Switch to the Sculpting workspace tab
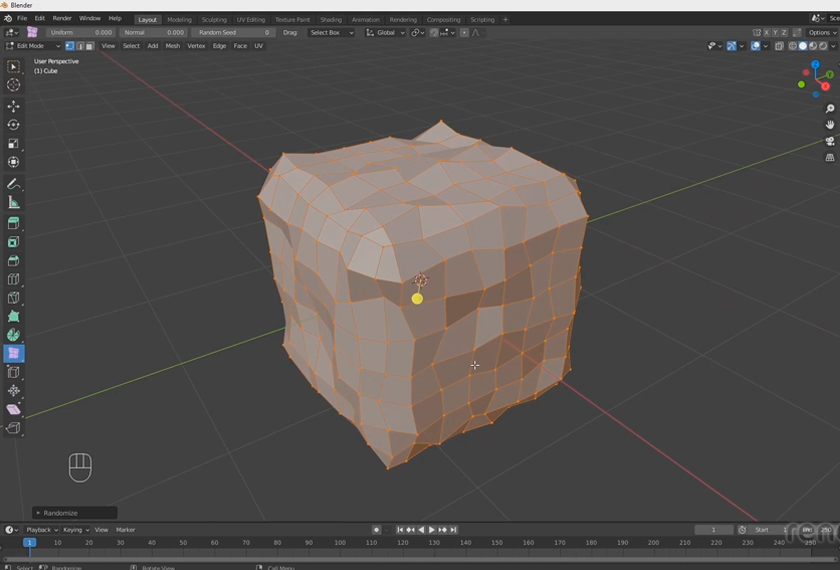 point(214,19)
